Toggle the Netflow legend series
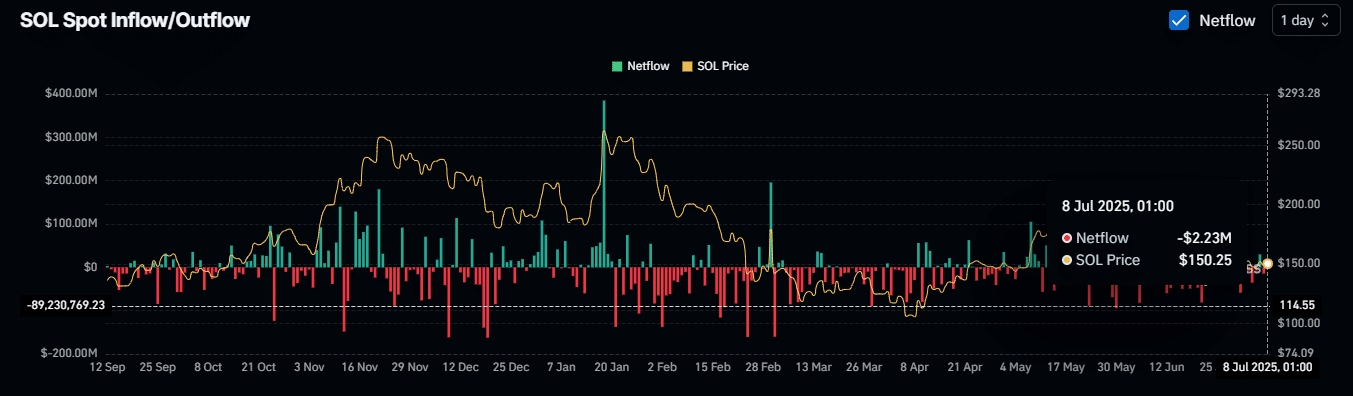This screenshot has width=1353, height=396. pos(641,66)
